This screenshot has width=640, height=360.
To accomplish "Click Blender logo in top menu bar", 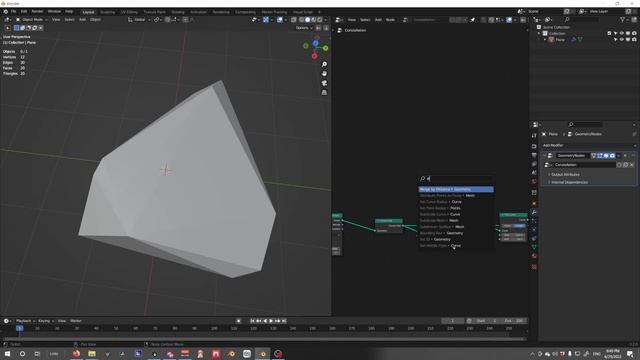I will 6,11.
